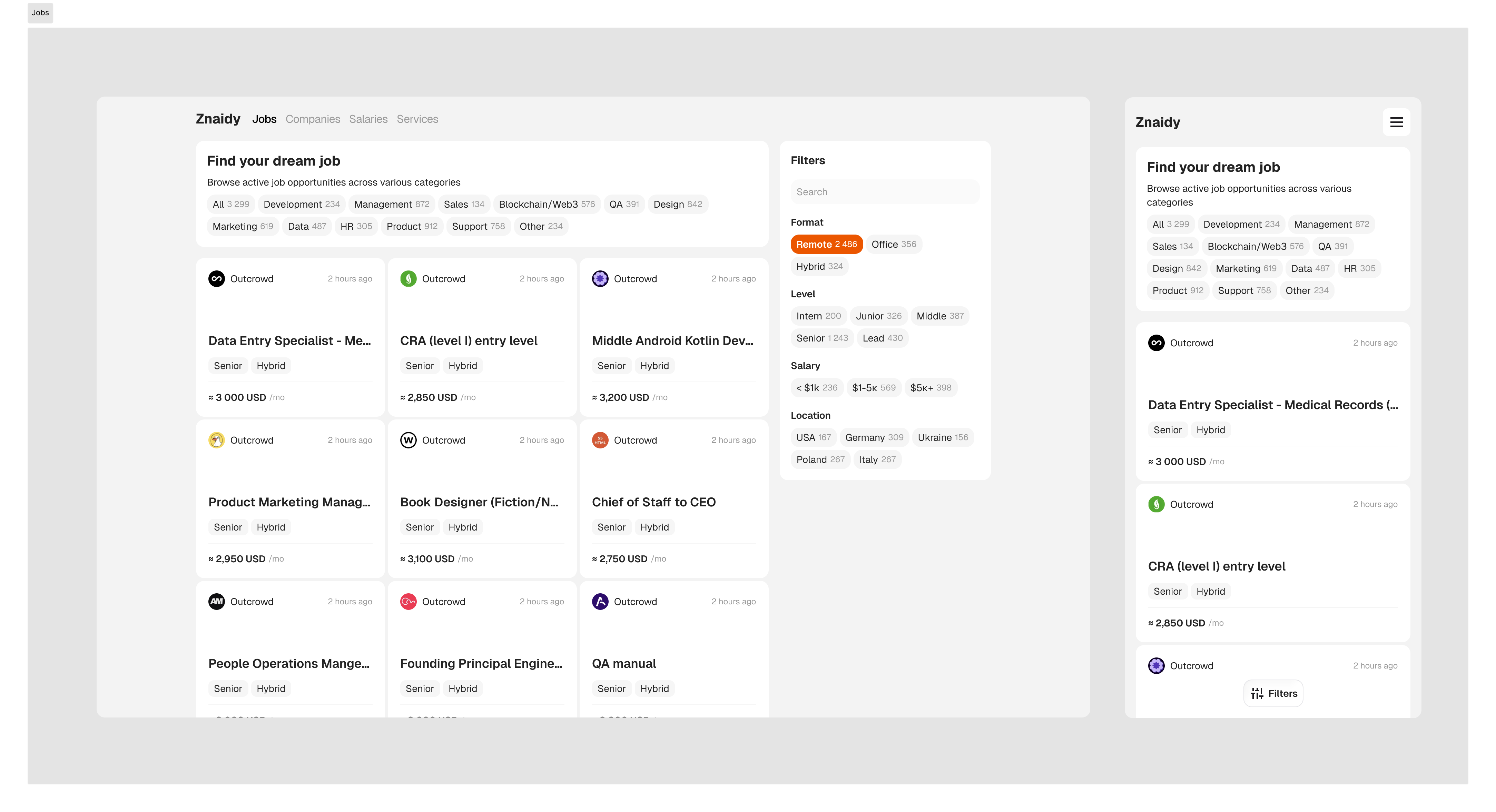
Task: Open the Salaries navigation item
Action: point(368,119)
